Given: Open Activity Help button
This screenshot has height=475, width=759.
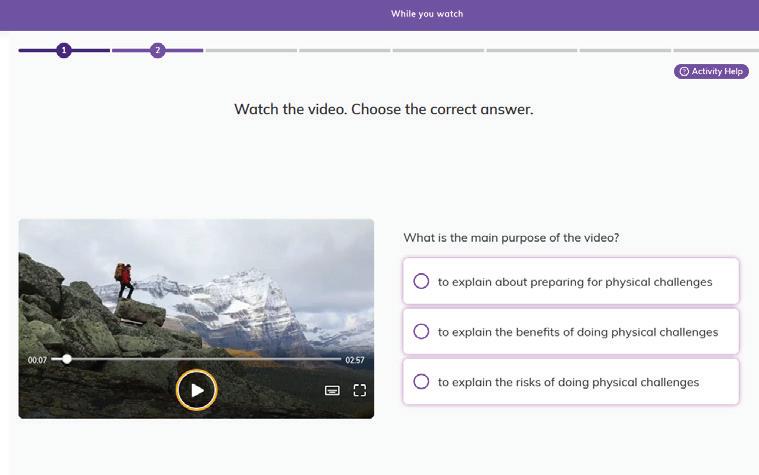Looking at the screenshot, I should (x=711, y=72).
